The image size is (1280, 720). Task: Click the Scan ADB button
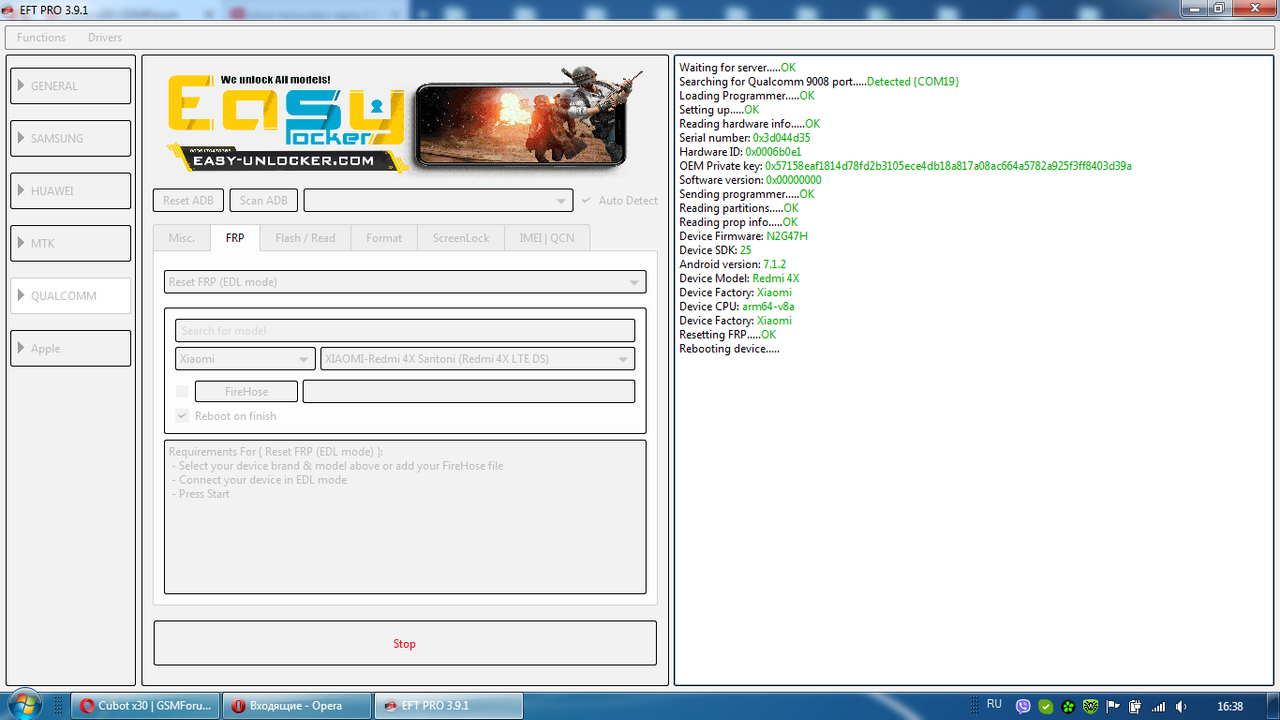264,200
